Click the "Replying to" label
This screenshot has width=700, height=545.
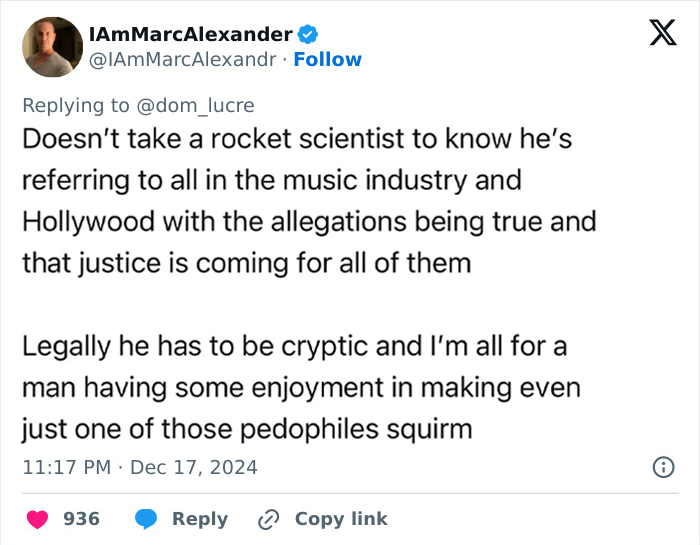[x=76, y=105]
